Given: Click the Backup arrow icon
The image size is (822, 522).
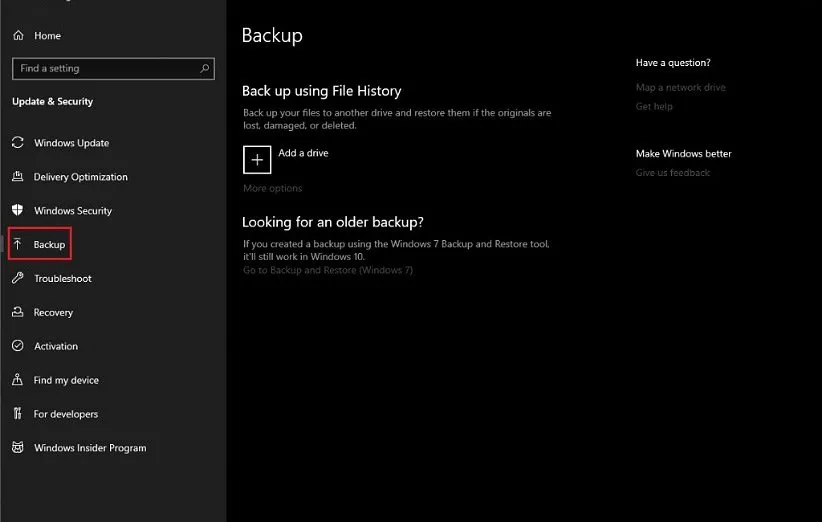Looking at the screenshot, I should pyautogui.click(x=18, y=245).
